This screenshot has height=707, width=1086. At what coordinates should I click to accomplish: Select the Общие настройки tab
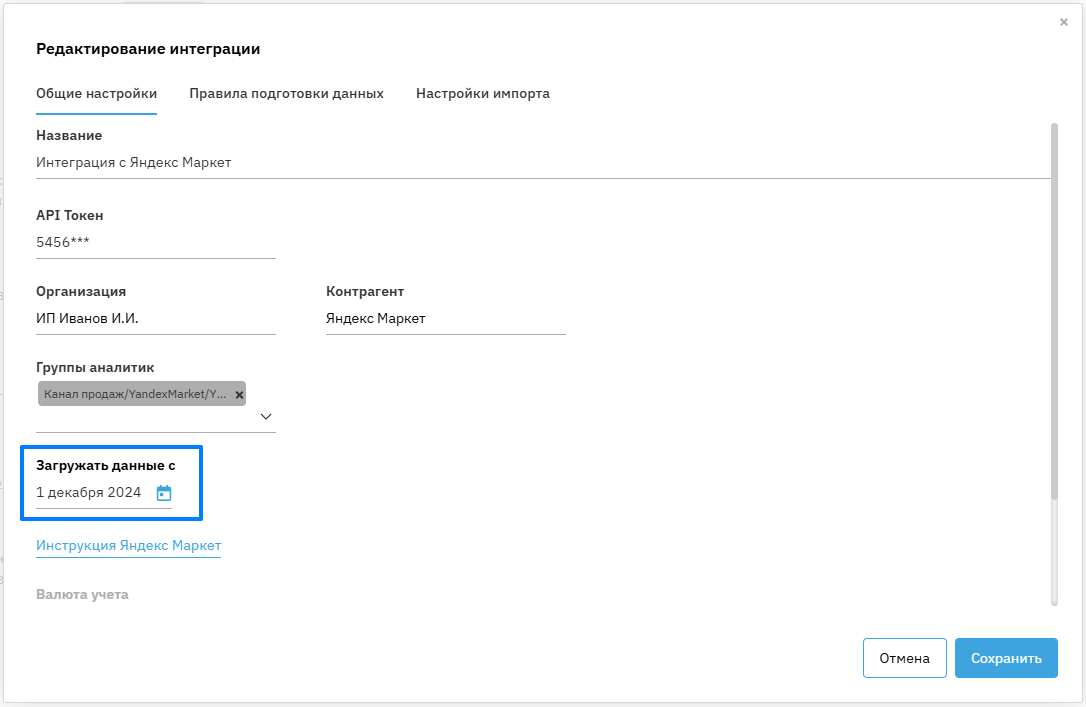[x=96, y=94]
